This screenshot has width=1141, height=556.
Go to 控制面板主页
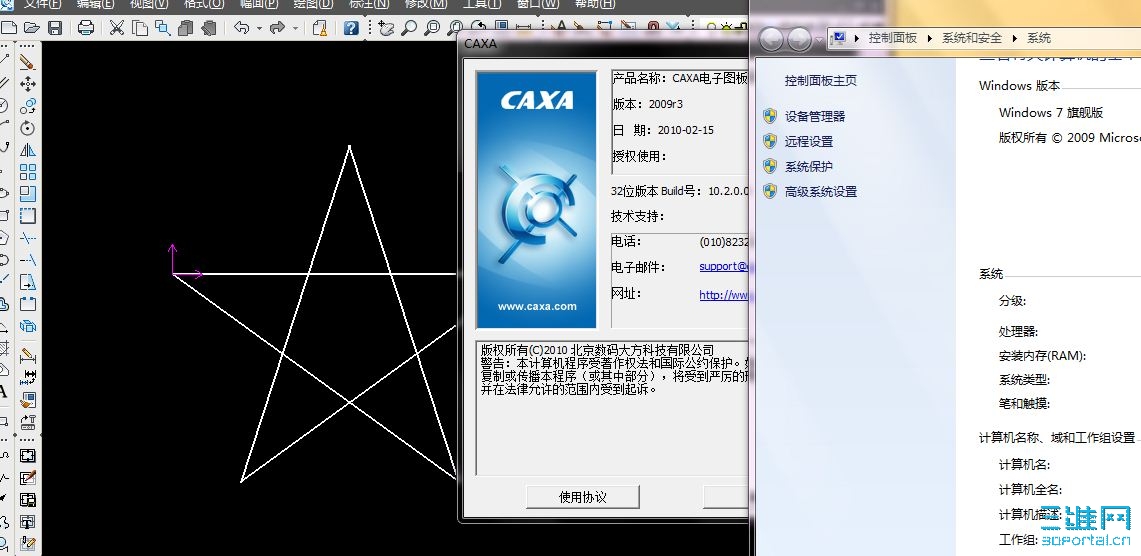821,81
